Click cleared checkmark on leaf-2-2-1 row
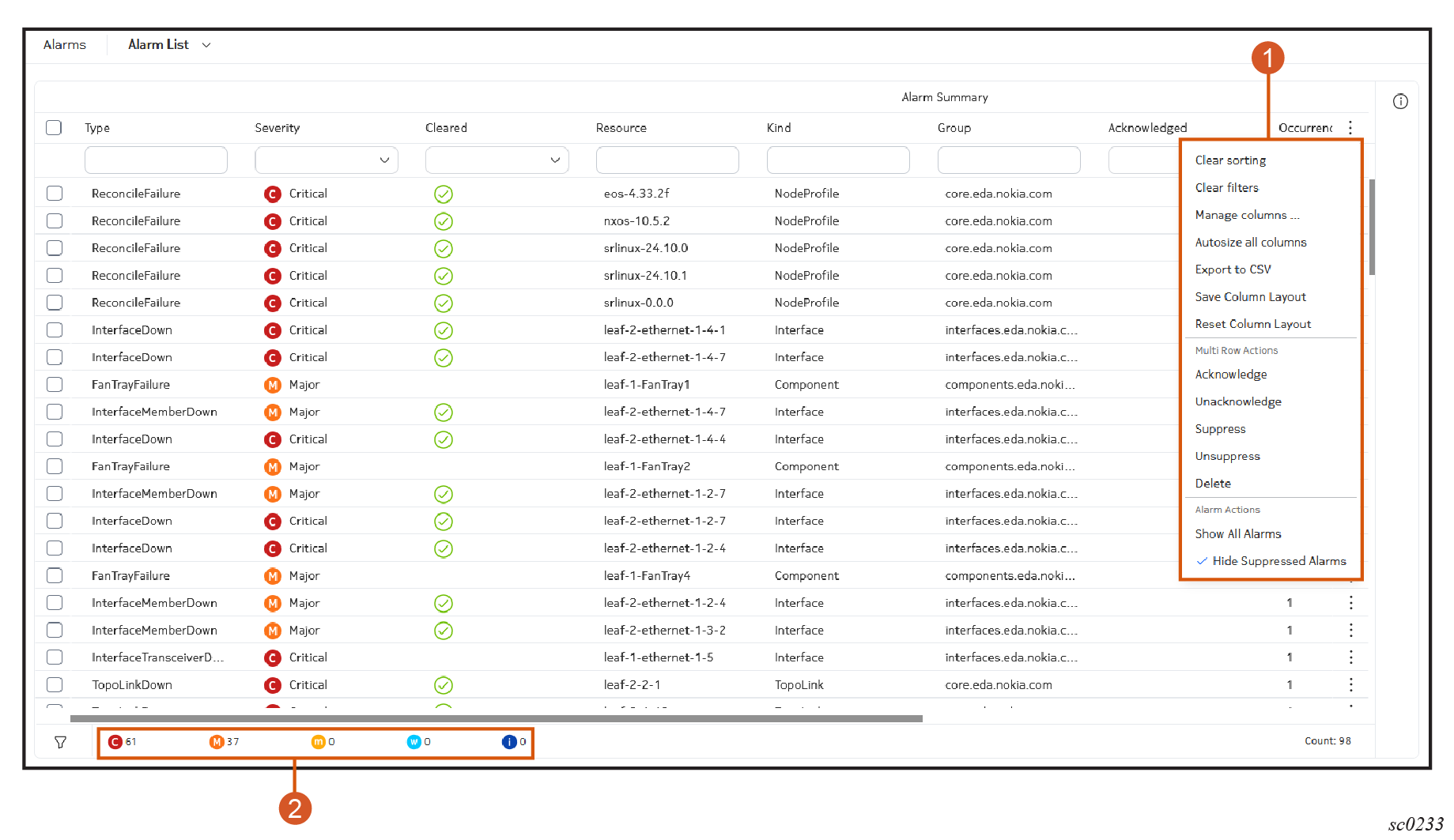This screenshot has width=1454, height=840. (444, 685)
